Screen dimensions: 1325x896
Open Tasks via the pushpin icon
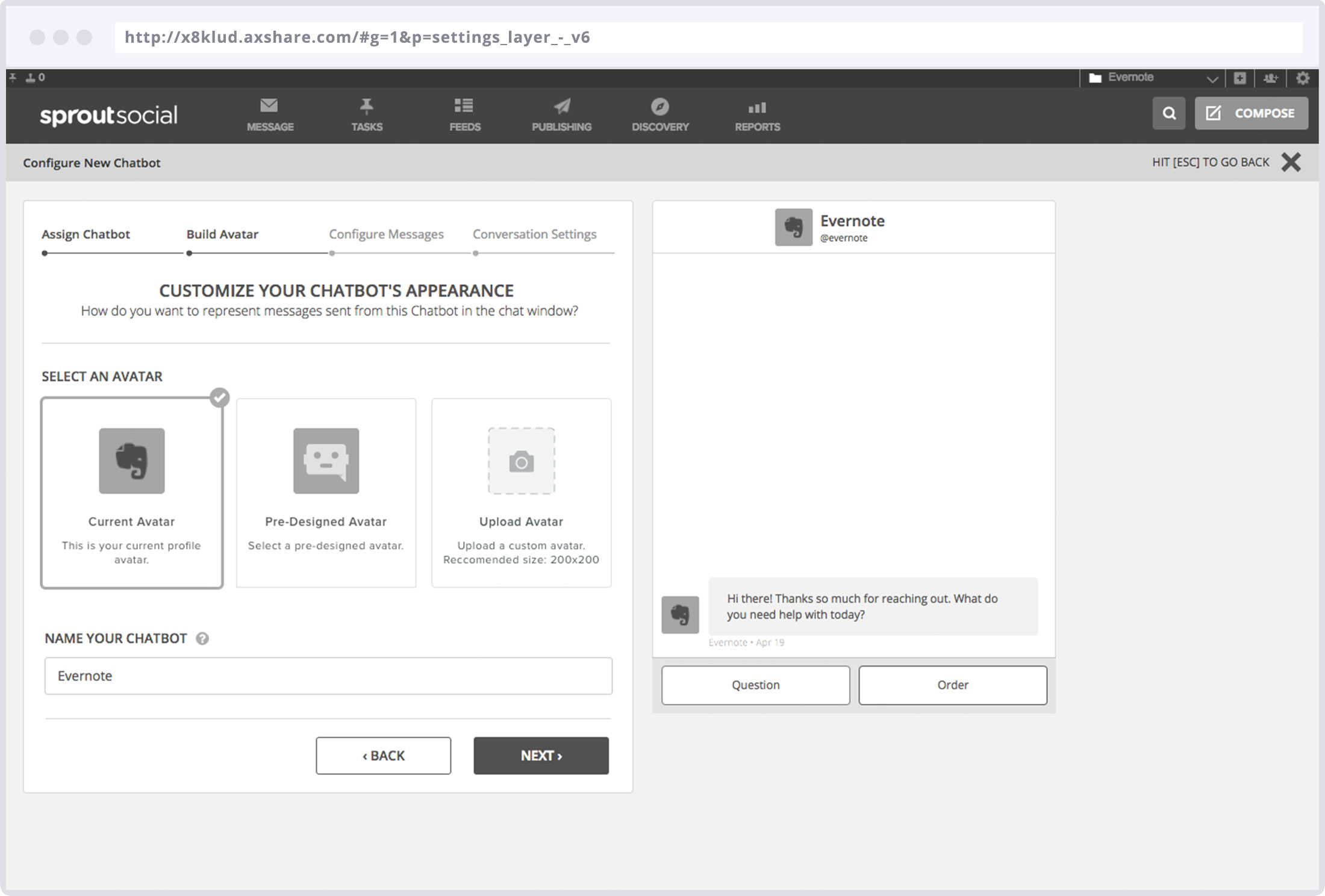366,107
